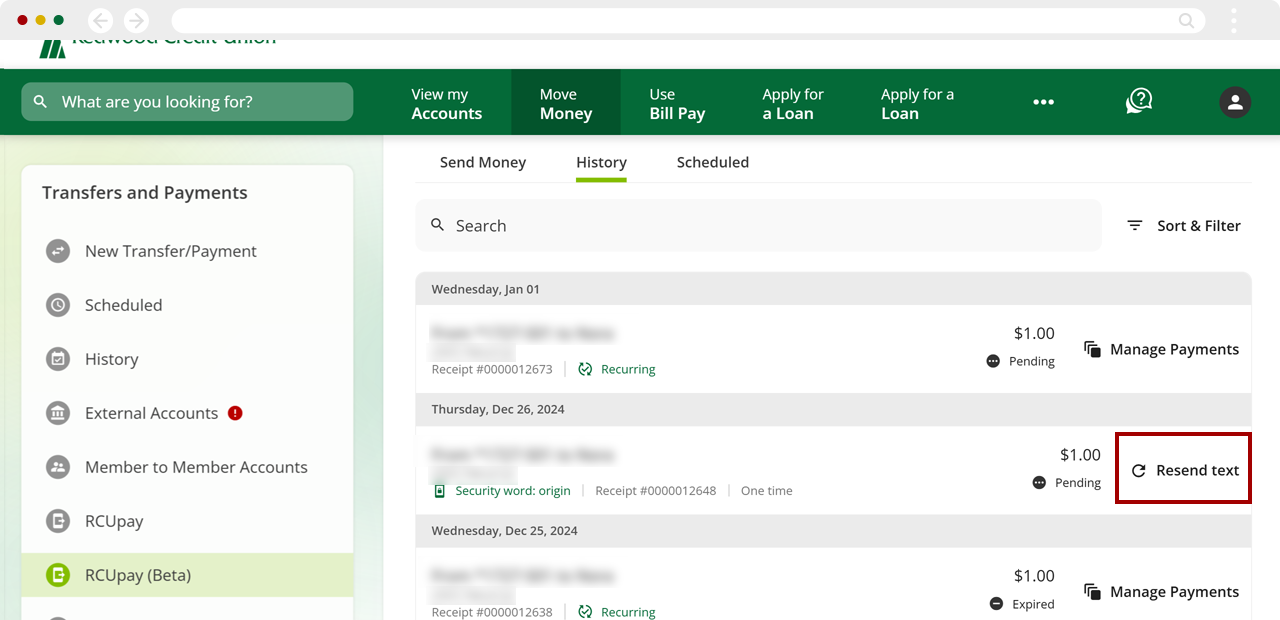Open the browser three-dot menu
Viewport: 1280px width, 620px height.
[1235, 20]
